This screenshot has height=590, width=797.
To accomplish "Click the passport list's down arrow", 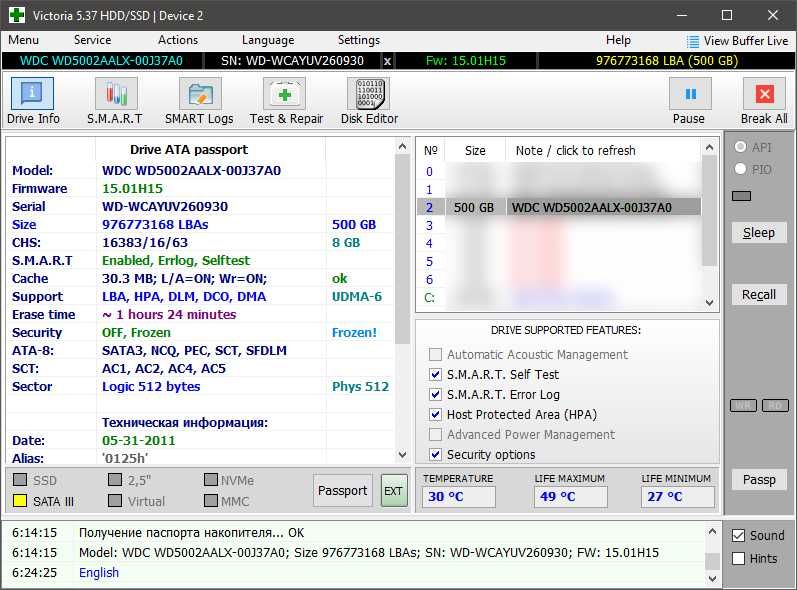I will (402, 454).
